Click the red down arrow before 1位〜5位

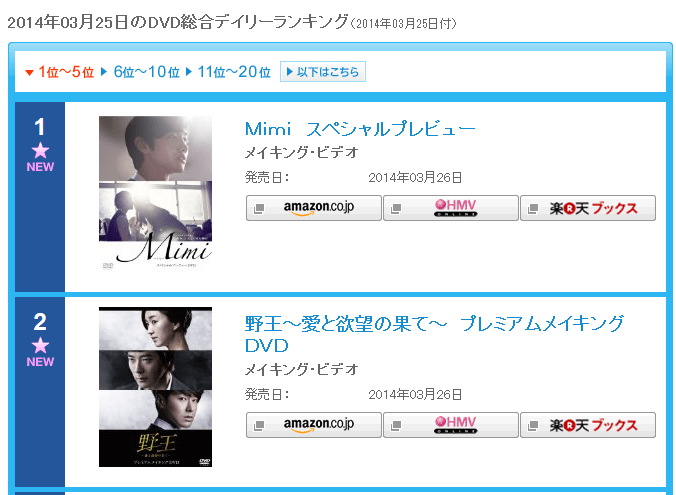[29, 72]
